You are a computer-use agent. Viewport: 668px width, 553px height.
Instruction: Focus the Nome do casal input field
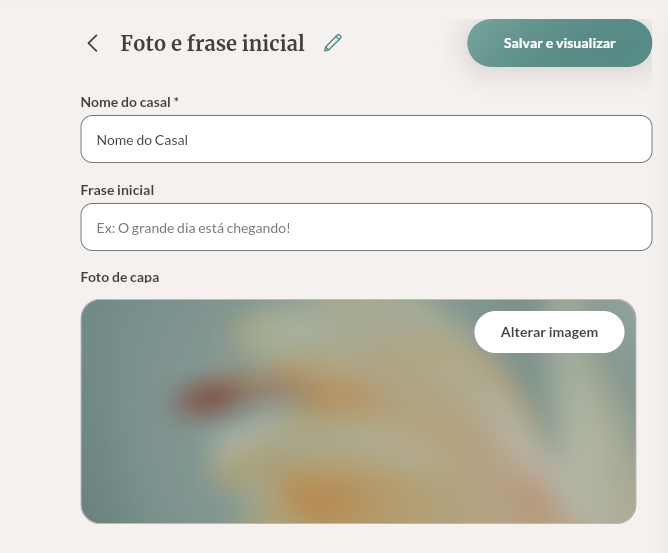(366, 140)
